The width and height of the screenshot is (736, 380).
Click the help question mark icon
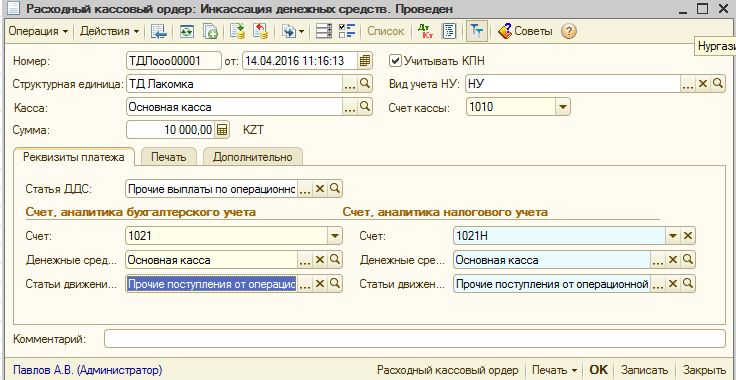pos(568,31)
